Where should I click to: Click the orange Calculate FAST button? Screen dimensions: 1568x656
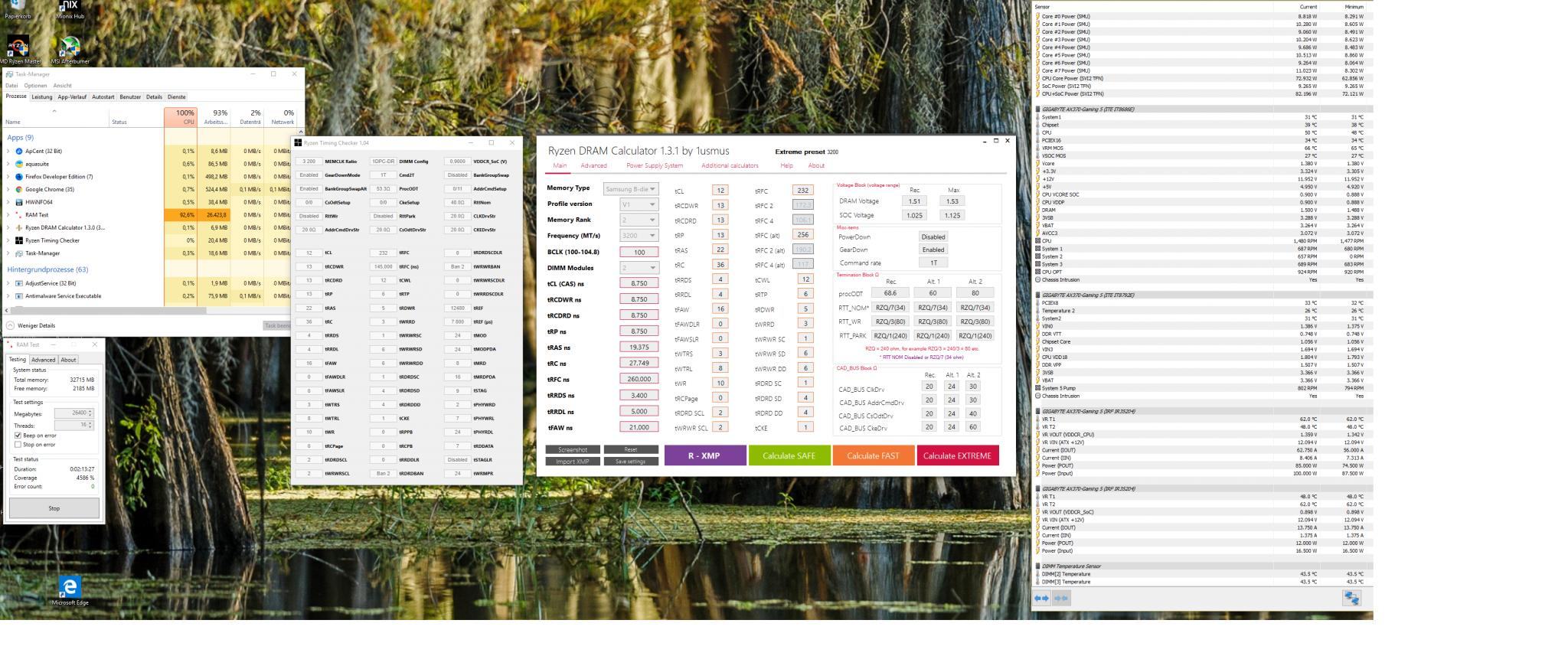[x=873, y=455]
